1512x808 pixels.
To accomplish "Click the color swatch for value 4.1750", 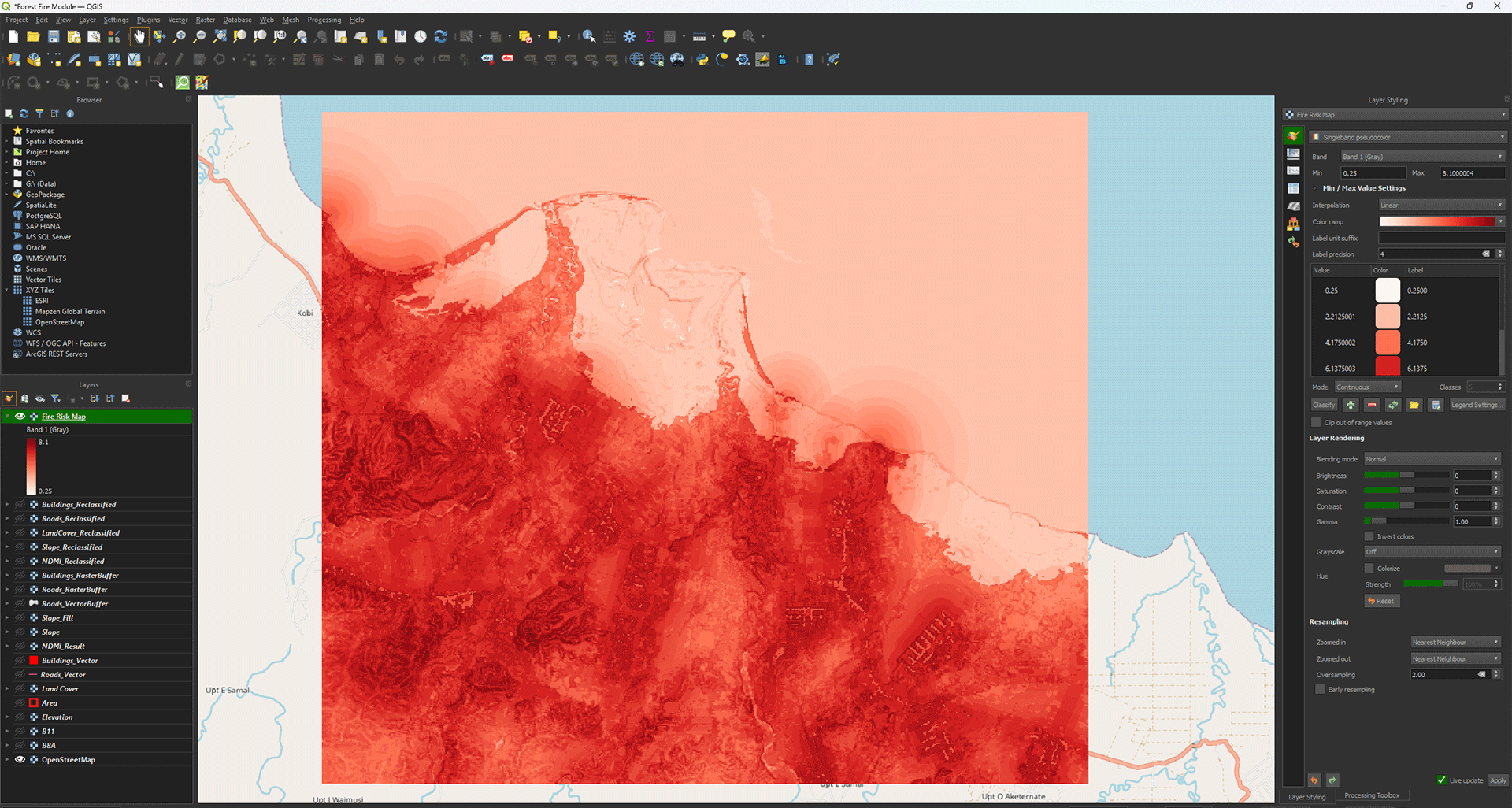I will (1388, 343).
